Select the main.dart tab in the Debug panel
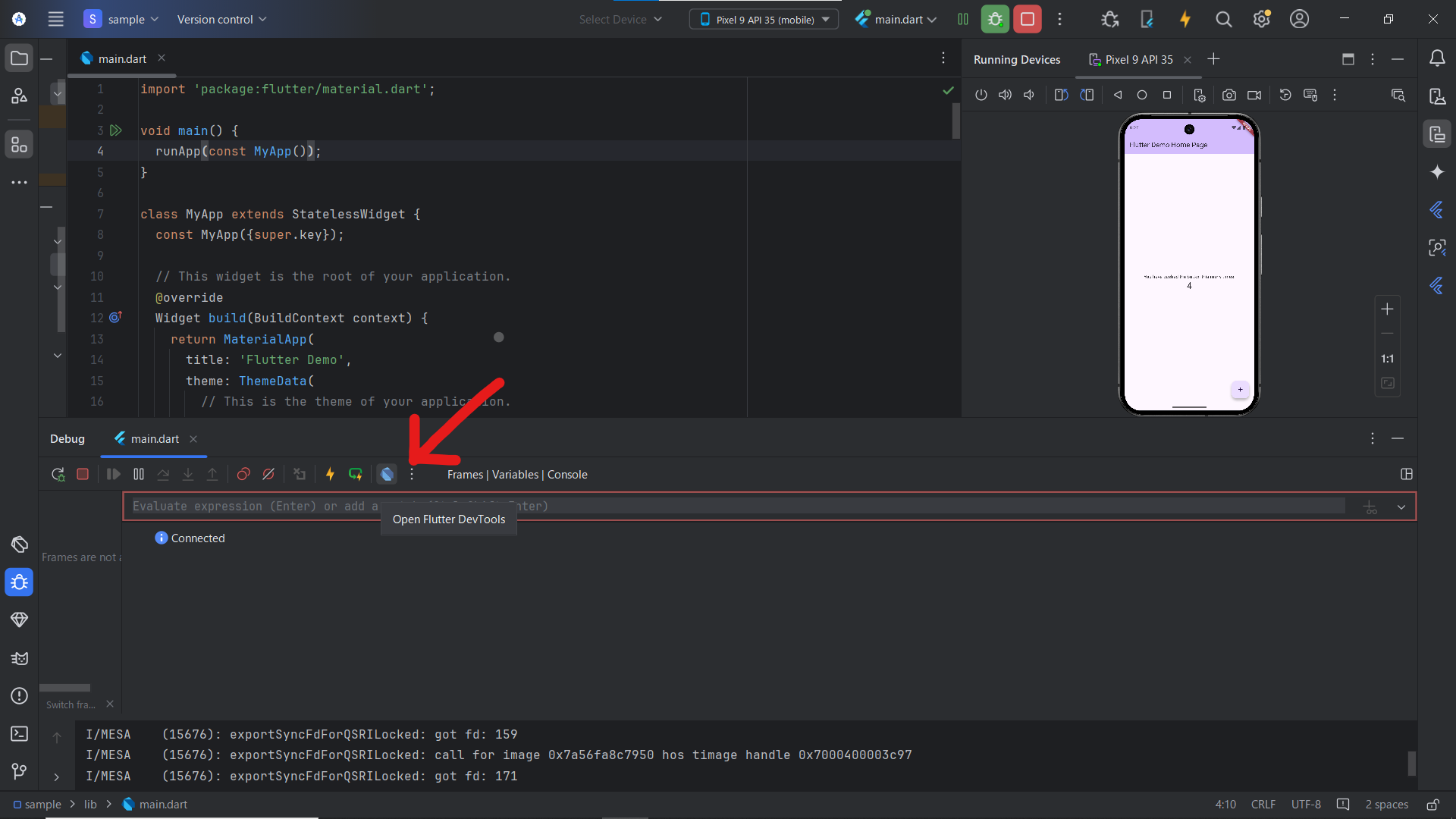The width and height of the screenshot is (1456, 819). click(x=154, y=439)
